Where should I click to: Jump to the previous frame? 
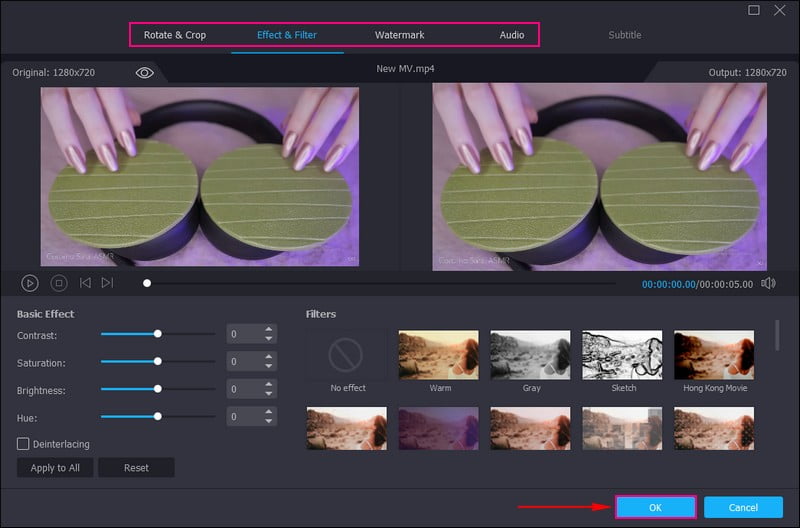coord(85,283)
